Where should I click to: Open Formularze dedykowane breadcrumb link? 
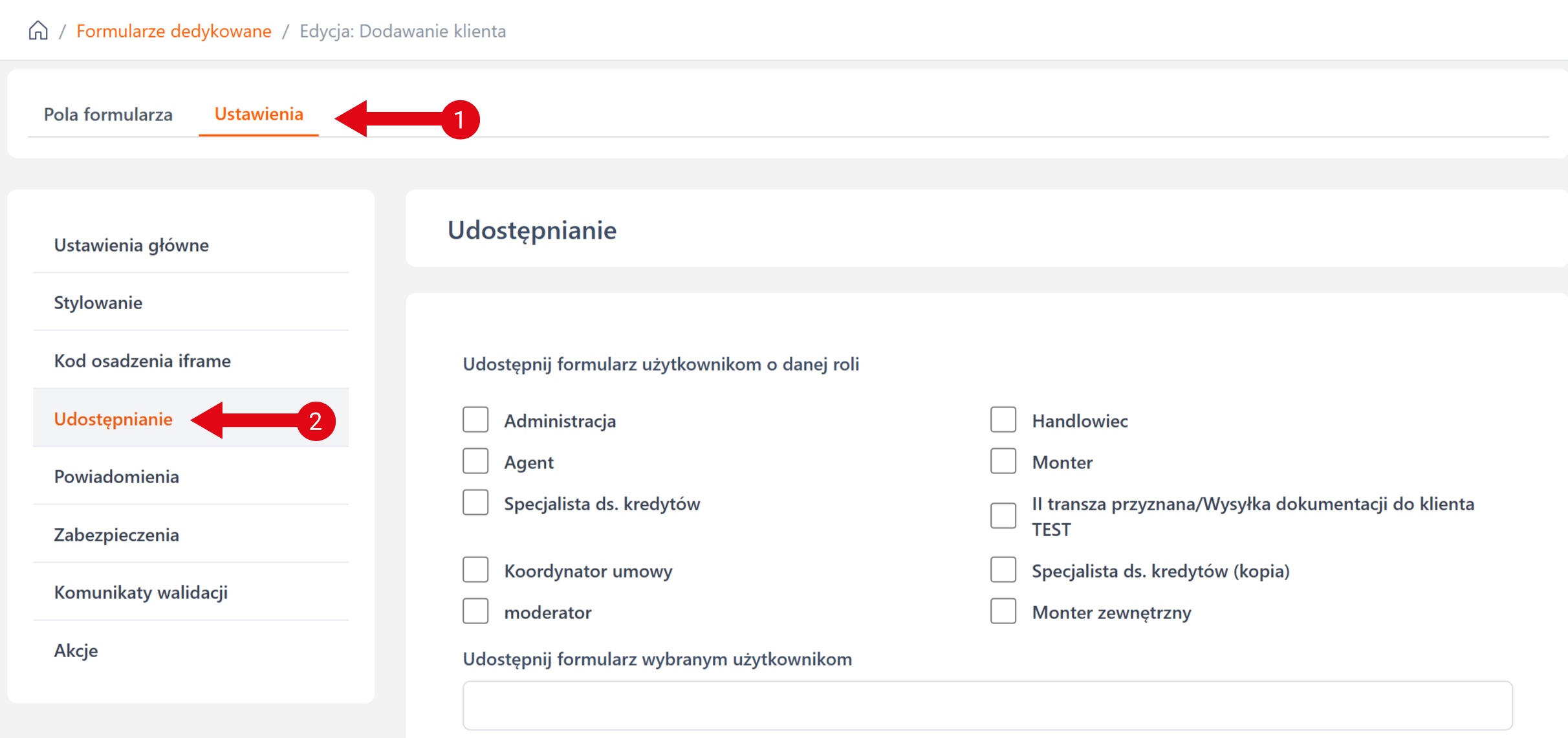point(173,31)
